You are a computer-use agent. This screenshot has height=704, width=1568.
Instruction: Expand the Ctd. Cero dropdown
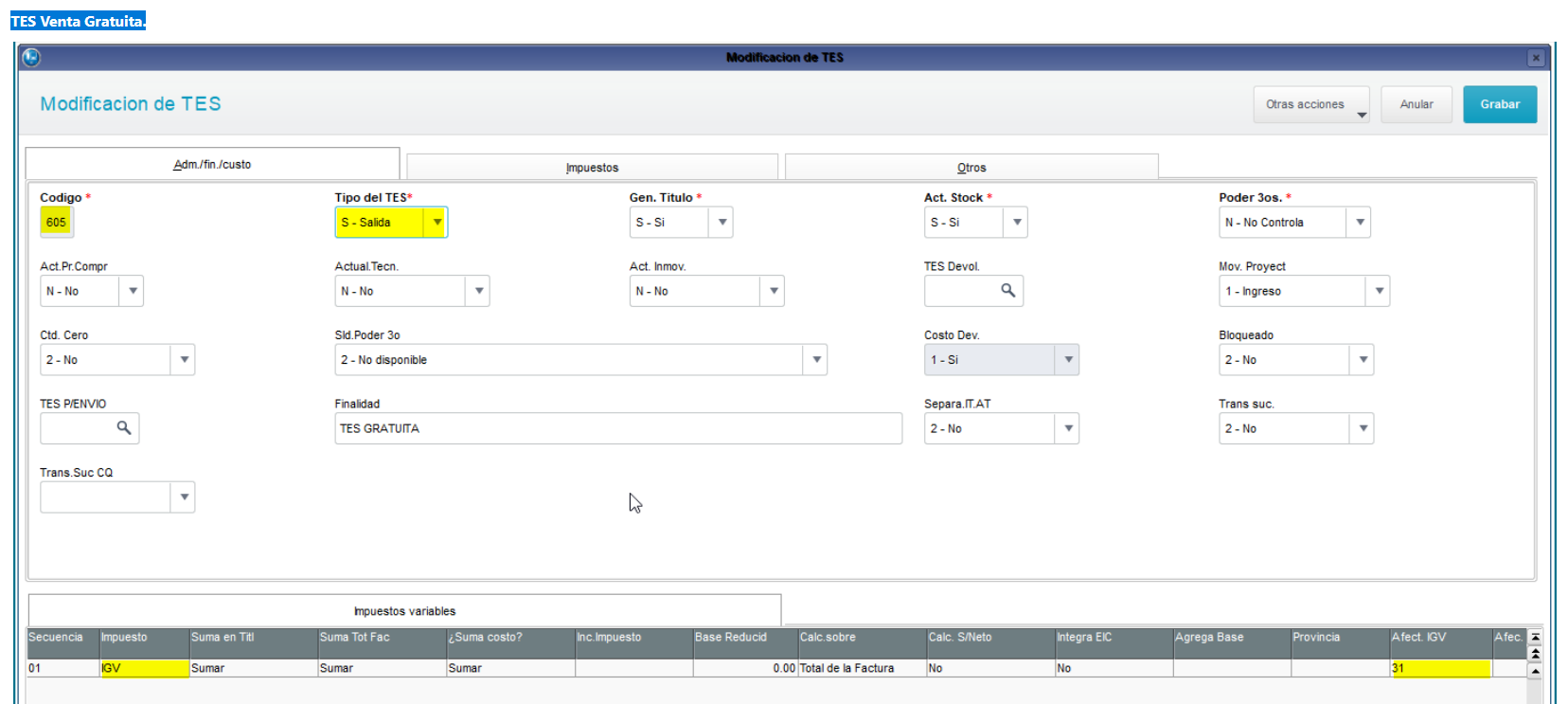(185, 360)
